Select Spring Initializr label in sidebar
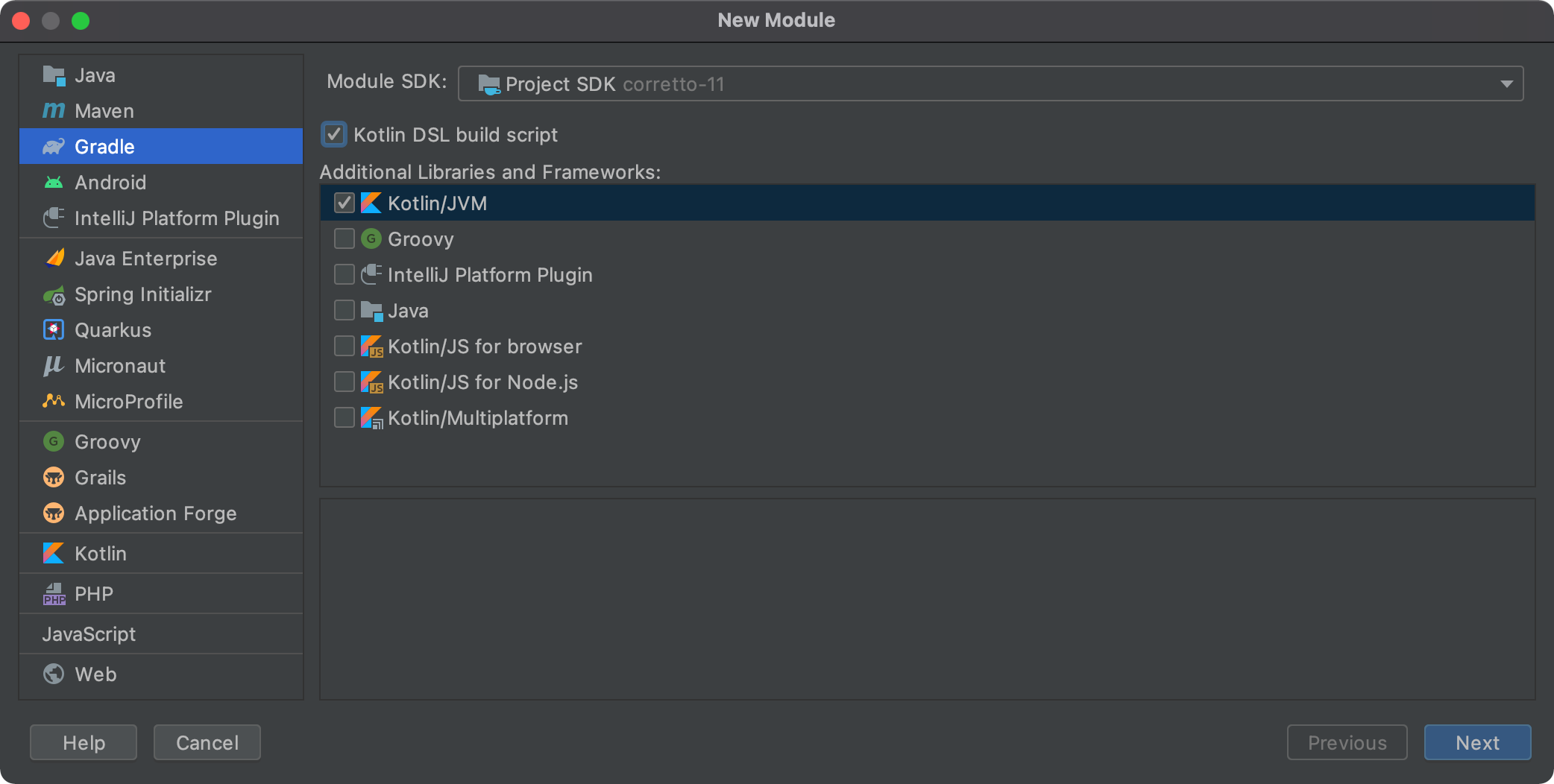1554x784 pixels. (143, 294)
